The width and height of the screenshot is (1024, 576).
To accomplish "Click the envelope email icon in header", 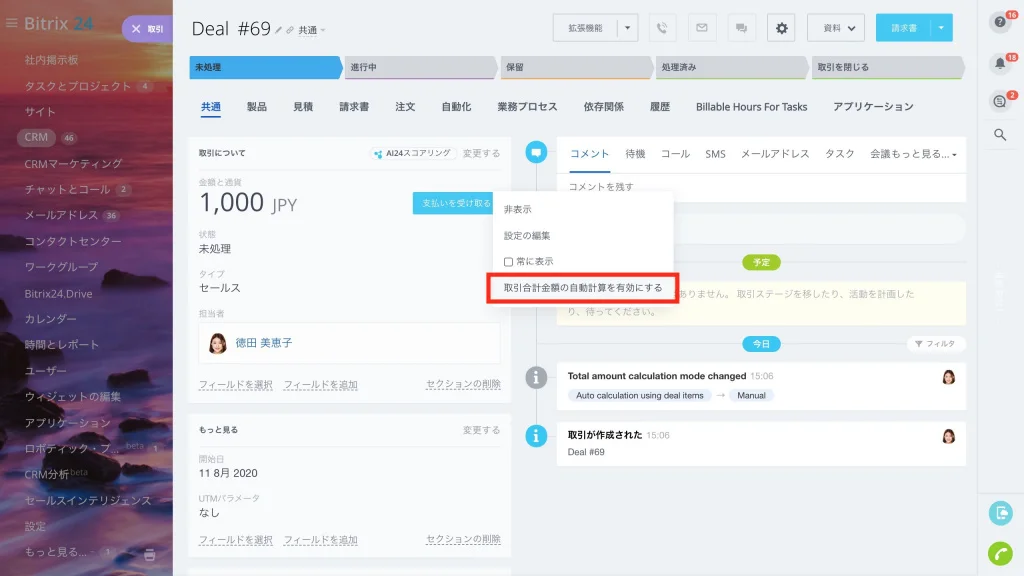I will 701,28.
